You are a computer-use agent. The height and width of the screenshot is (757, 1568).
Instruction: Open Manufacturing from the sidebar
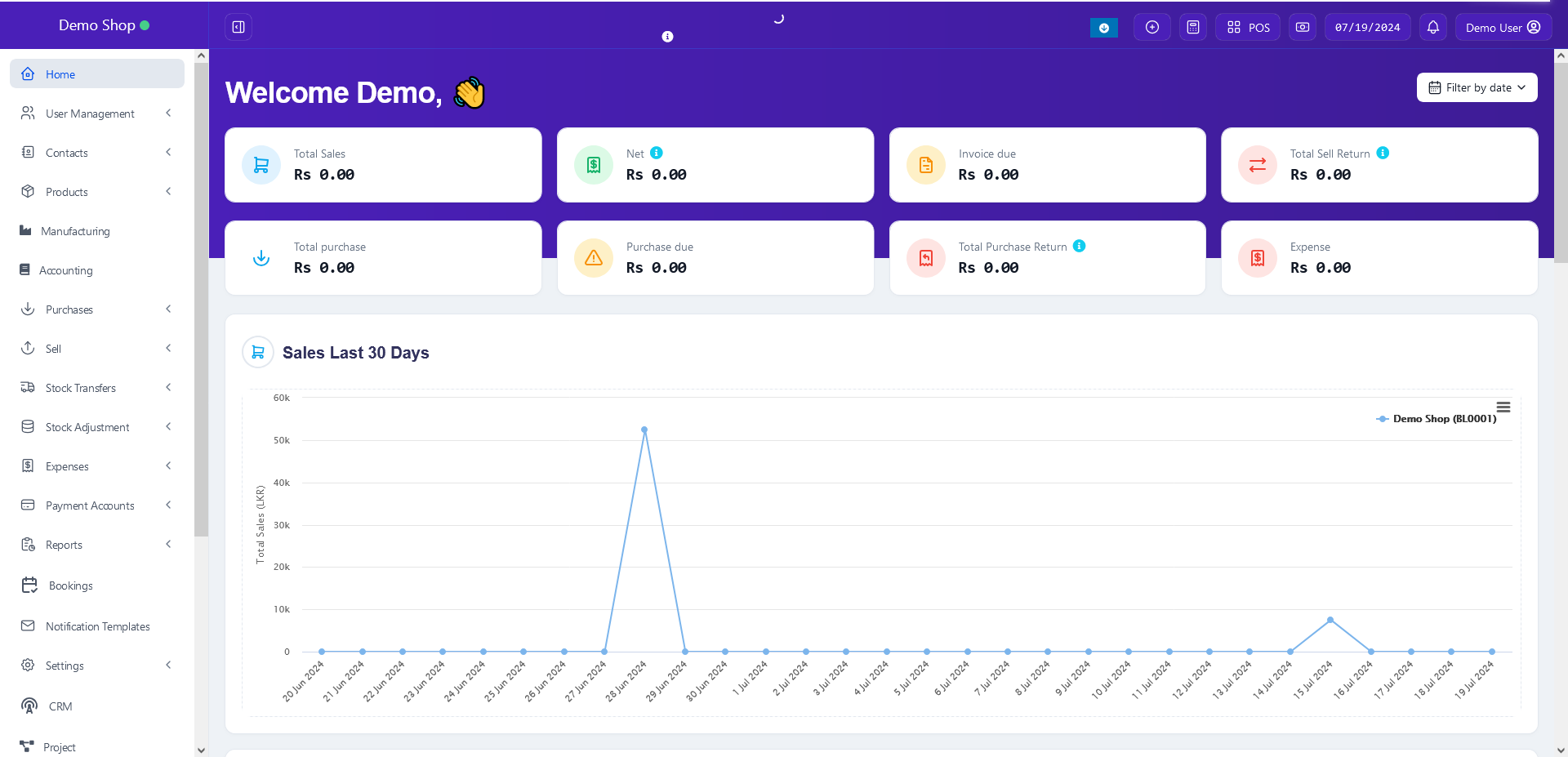75,231
